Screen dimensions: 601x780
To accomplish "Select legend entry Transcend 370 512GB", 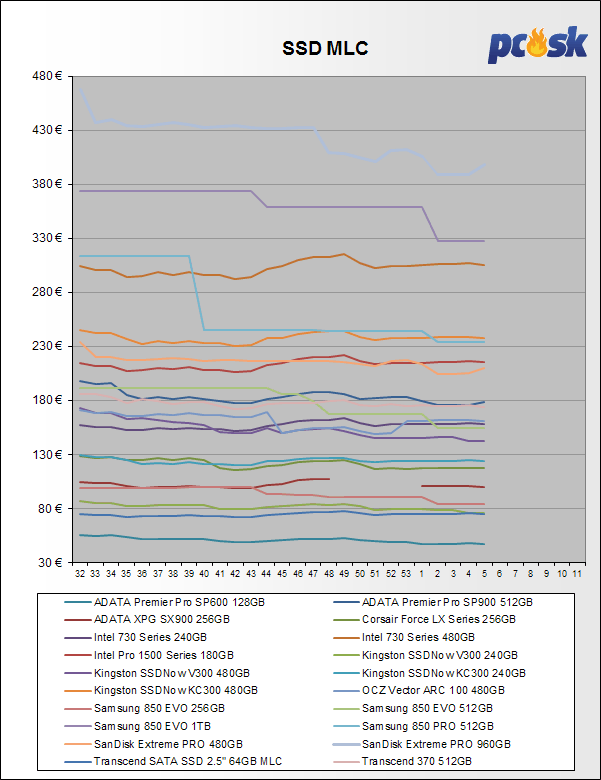I will 402,761.
